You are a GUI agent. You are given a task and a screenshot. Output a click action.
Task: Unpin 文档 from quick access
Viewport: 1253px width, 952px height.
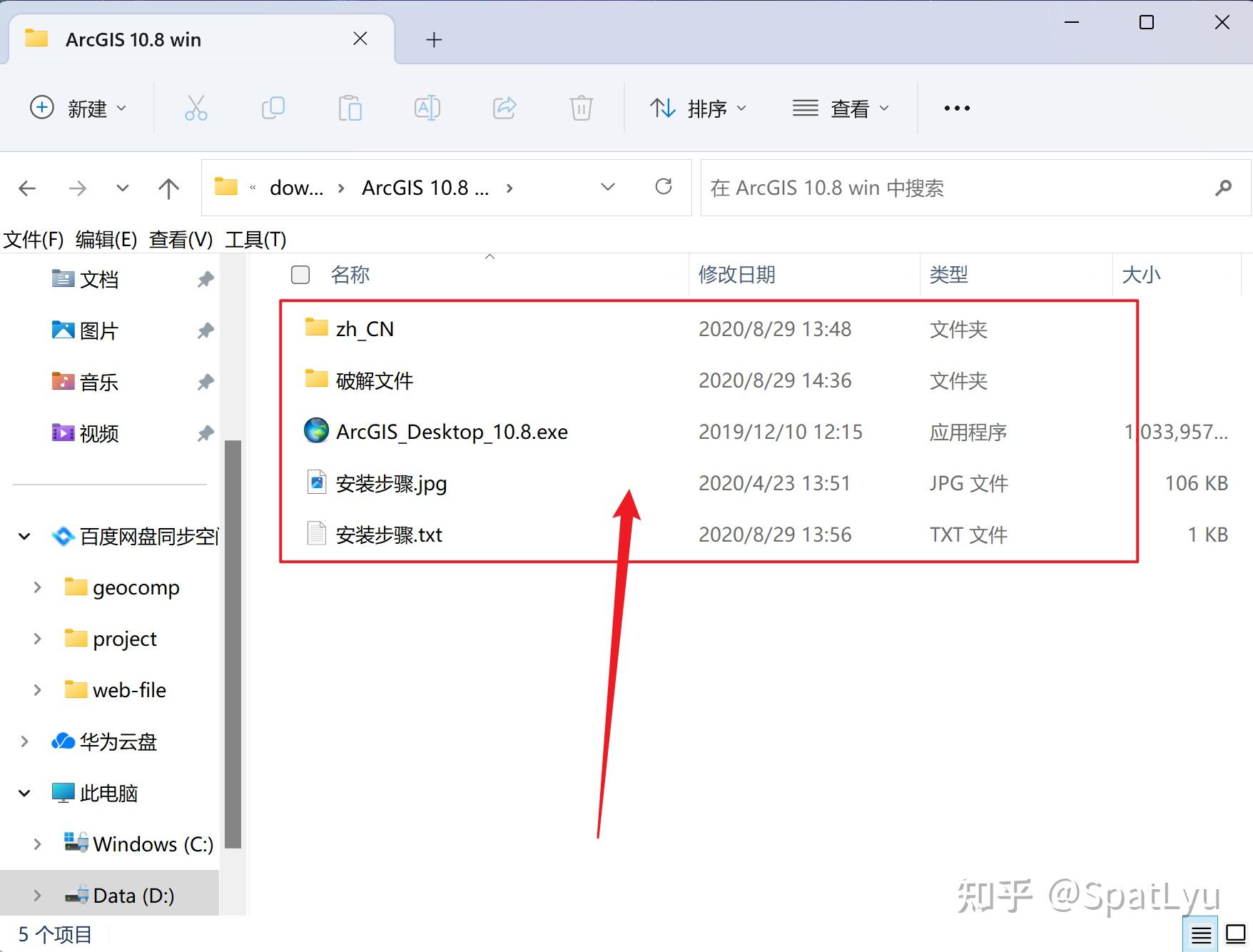pos(206,279)
